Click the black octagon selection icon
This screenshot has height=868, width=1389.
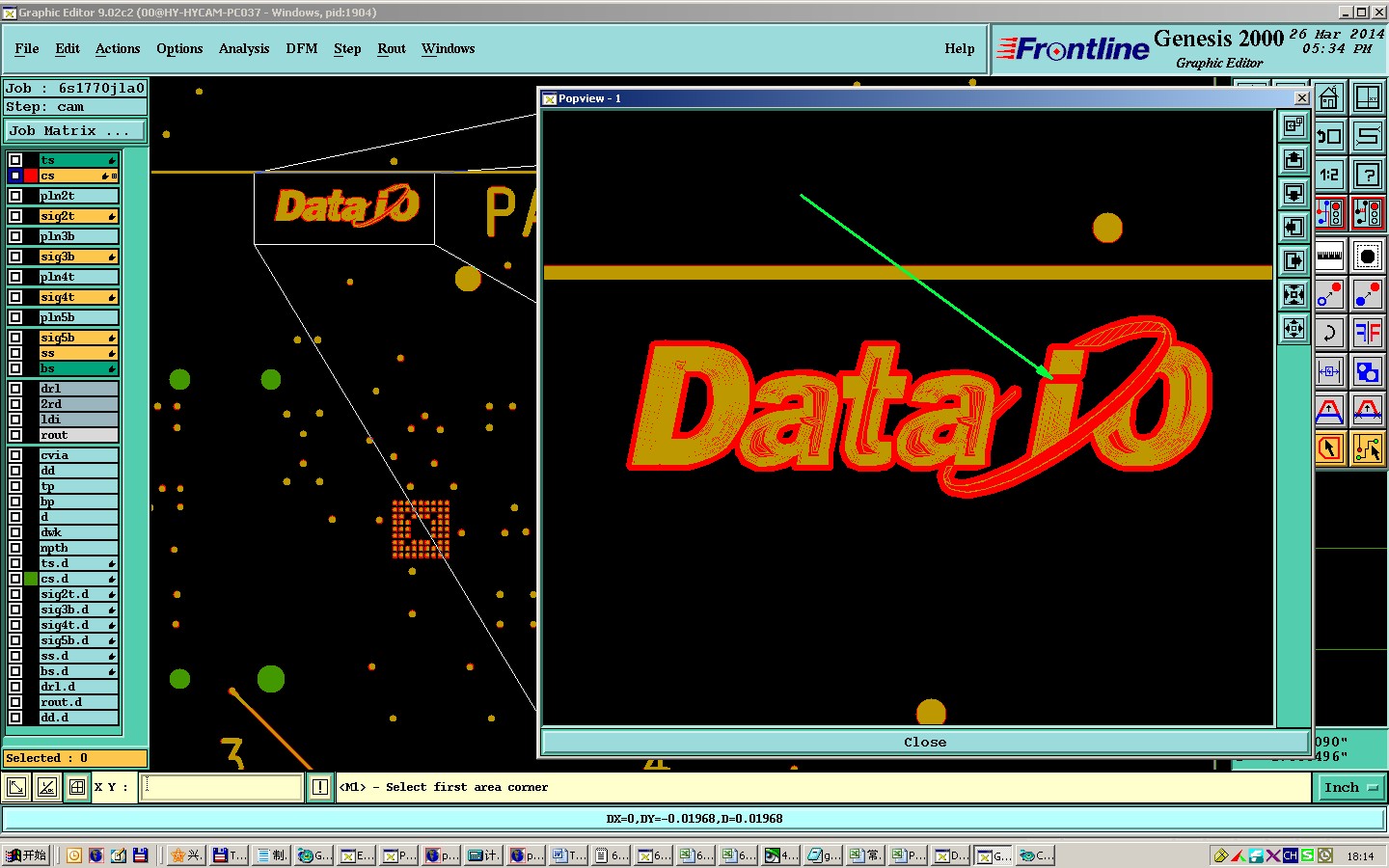pyautogui.click(x=1367, y=256)
